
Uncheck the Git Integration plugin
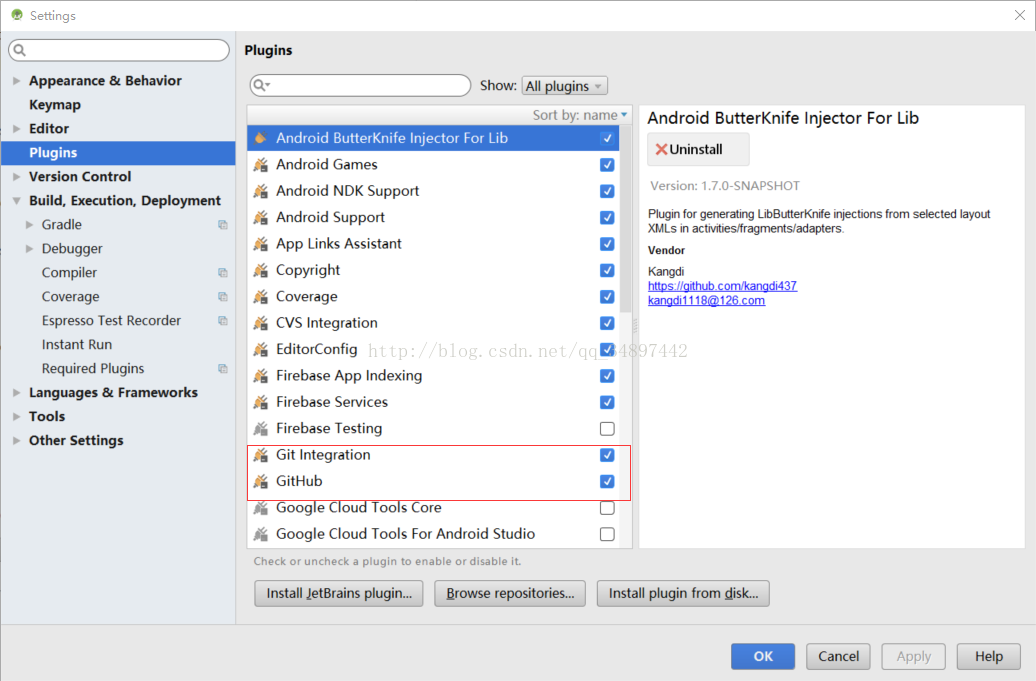(607, 455)
